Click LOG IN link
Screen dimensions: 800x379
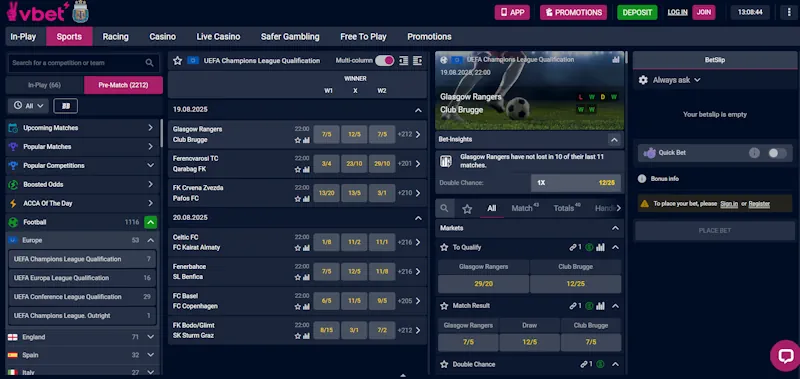678,12
